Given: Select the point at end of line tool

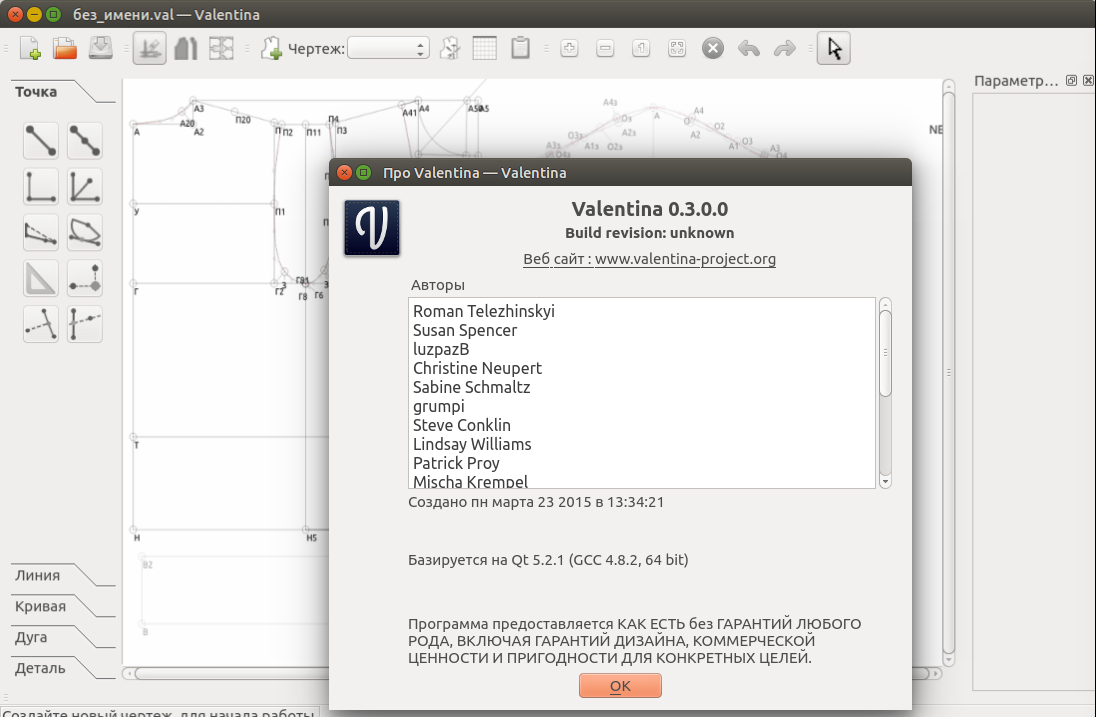Looking at the screenshot, I should point(41,140).
